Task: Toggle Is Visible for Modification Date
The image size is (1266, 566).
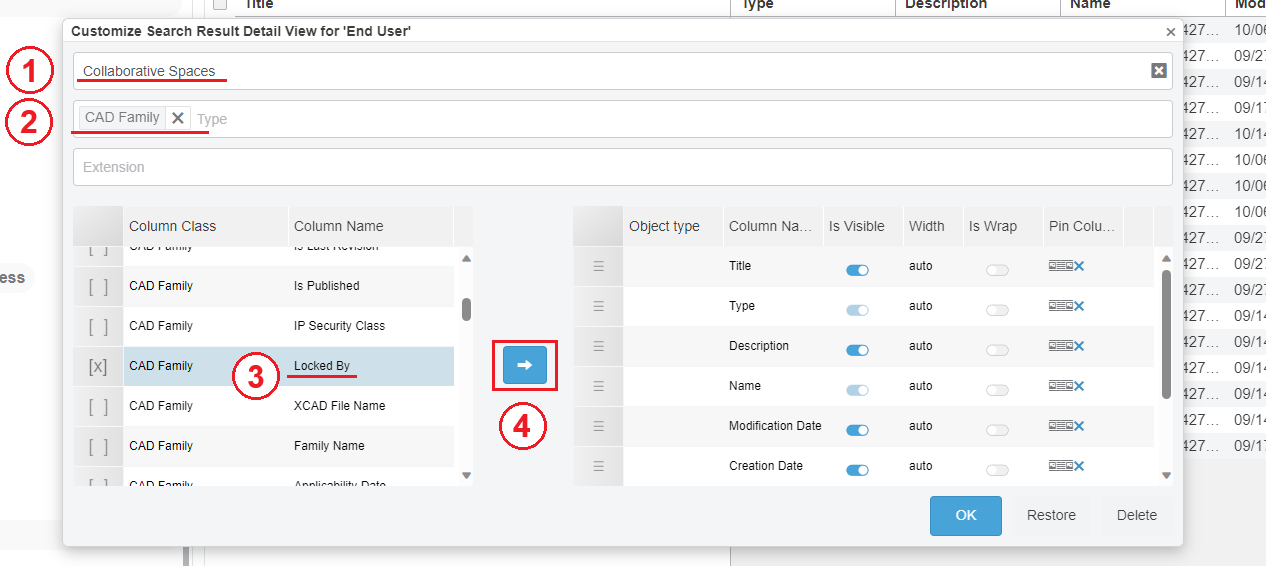Action: click(x=857, y=430)
